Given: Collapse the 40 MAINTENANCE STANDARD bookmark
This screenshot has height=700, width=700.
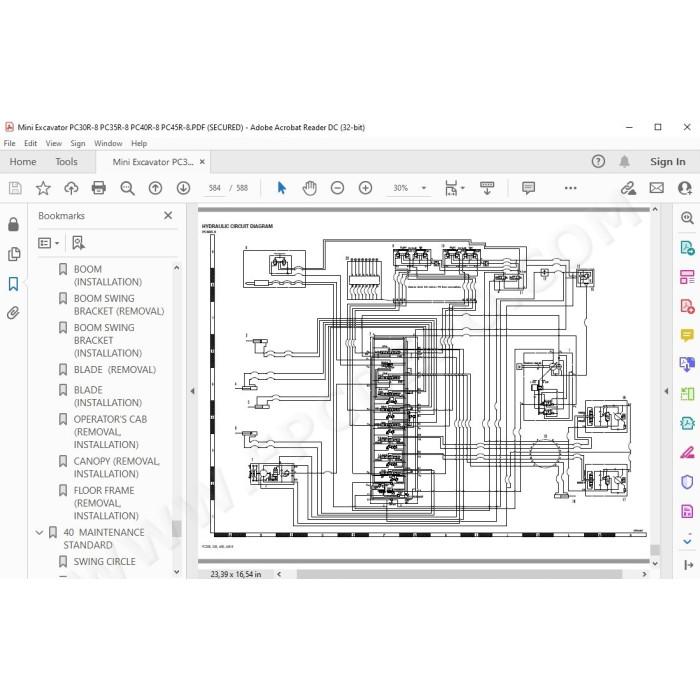Looking at the screenshot, I should pyautogui.click(x=39, y=533).
